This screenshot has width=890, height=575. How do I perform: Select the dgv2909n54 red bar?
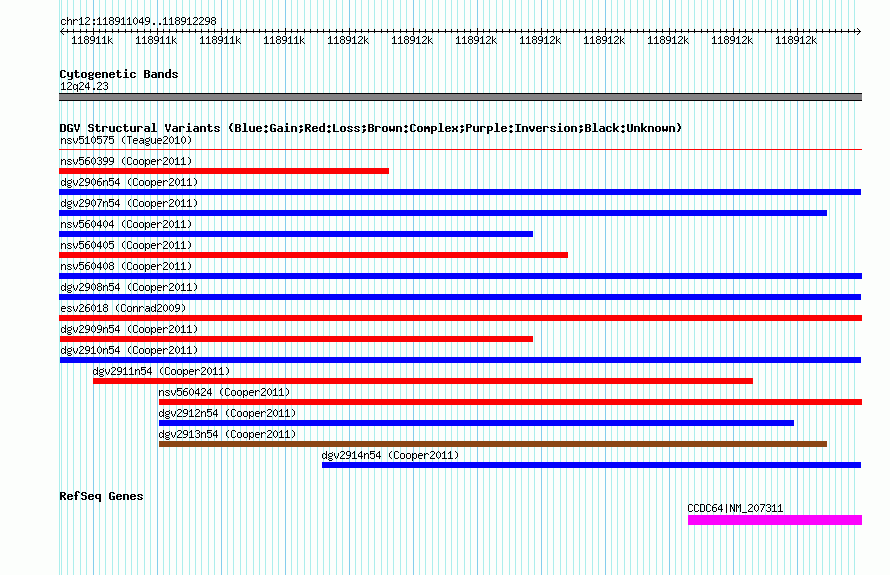(x=296, y=339)
